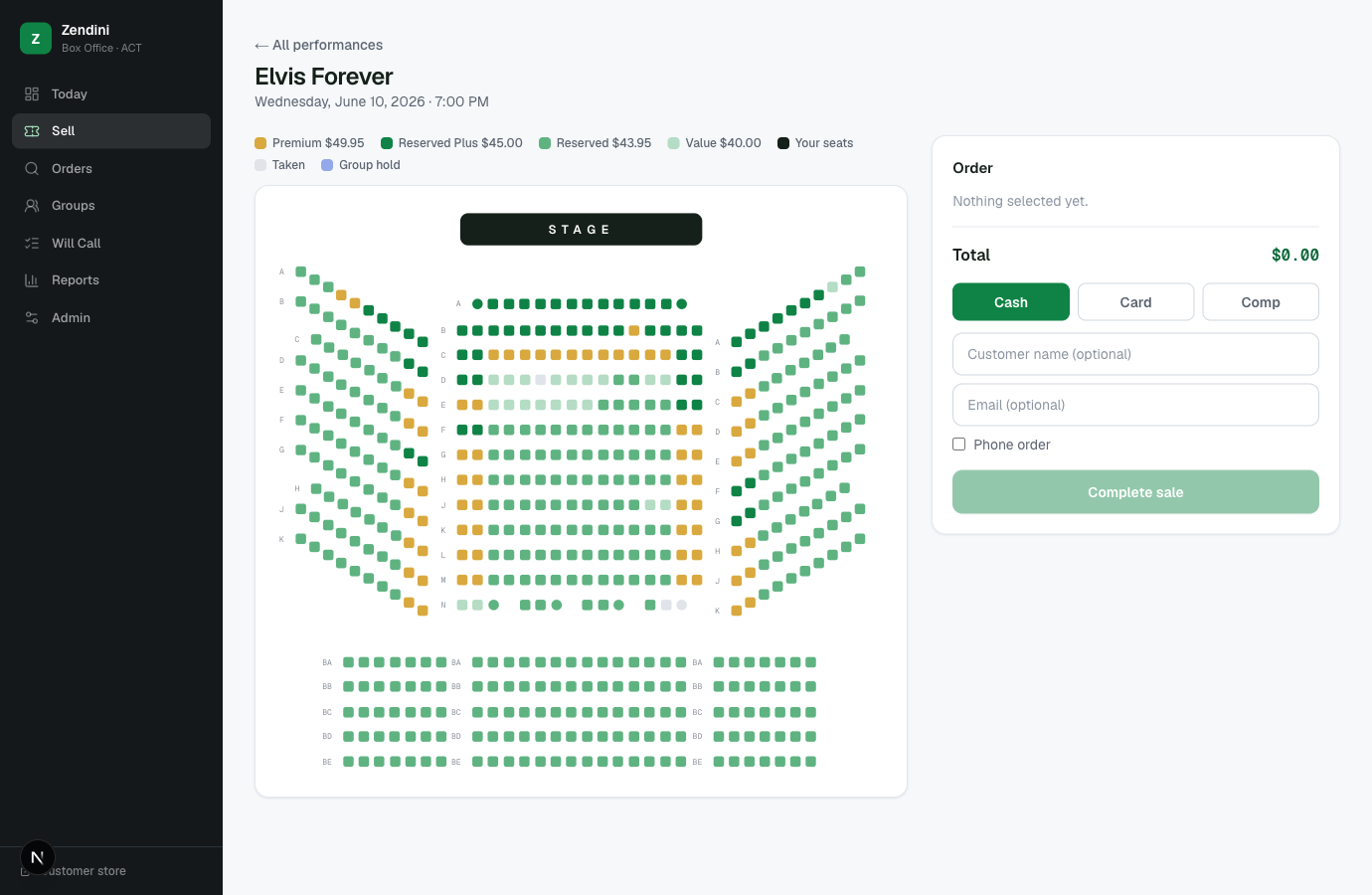Click the Reserved Plus $45.00 legend swatch
This screenshot has width=1372, height=895.
387,143
